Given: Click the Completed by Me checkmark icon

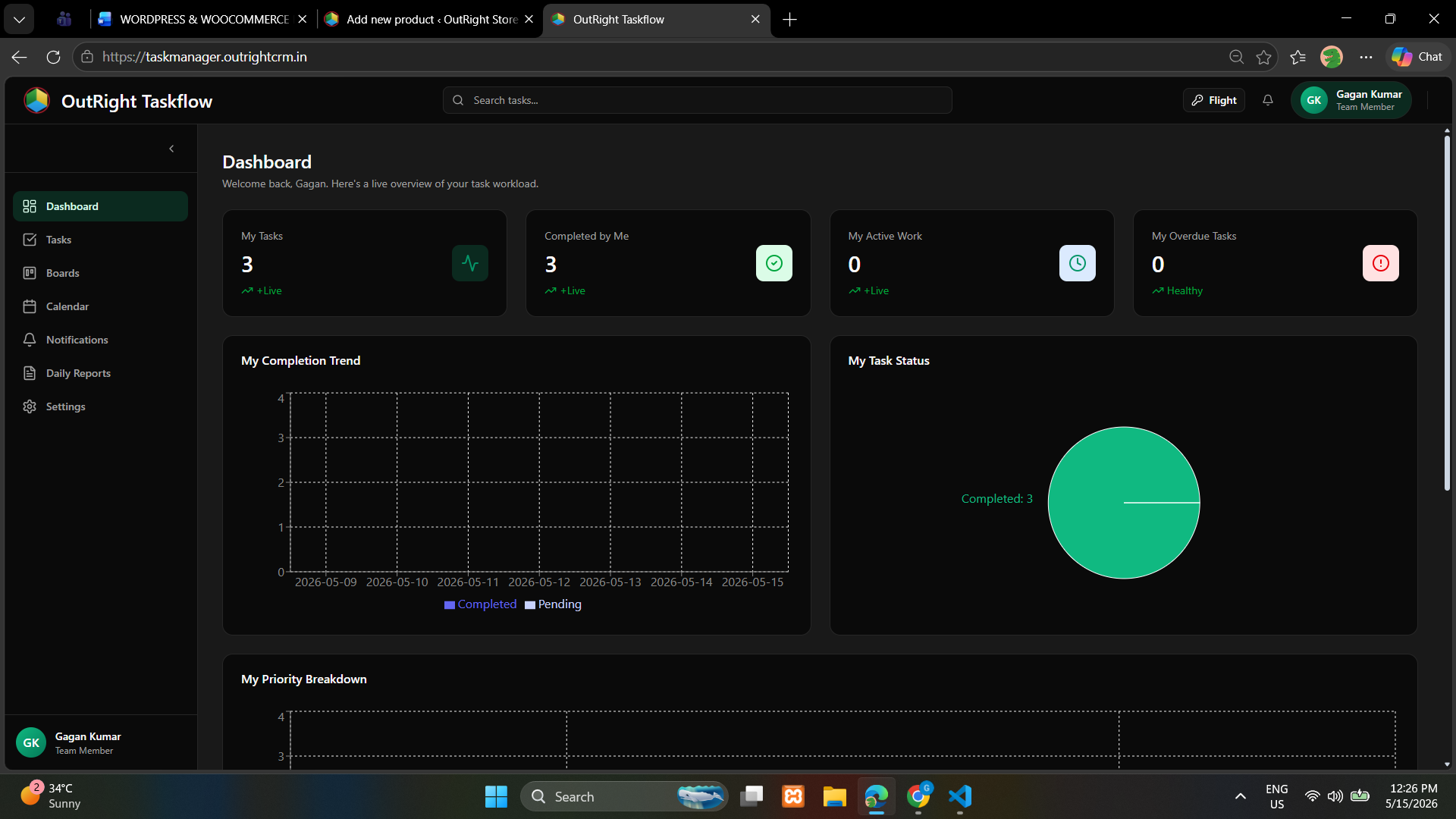Looking at the screenshot, I should click(774, 263).
